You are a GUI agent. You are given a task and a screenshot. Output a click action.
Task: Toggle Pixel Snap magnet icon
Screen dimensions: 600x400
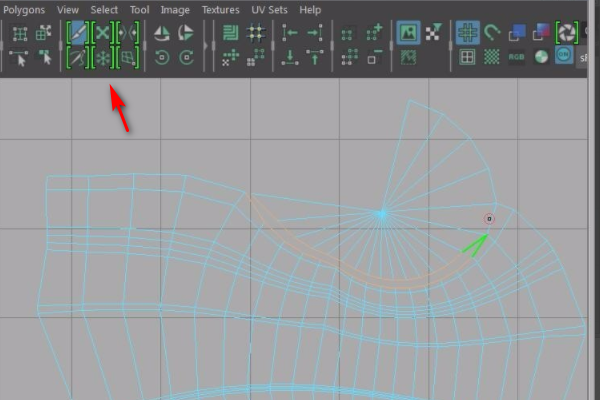(x=492, y=33)
